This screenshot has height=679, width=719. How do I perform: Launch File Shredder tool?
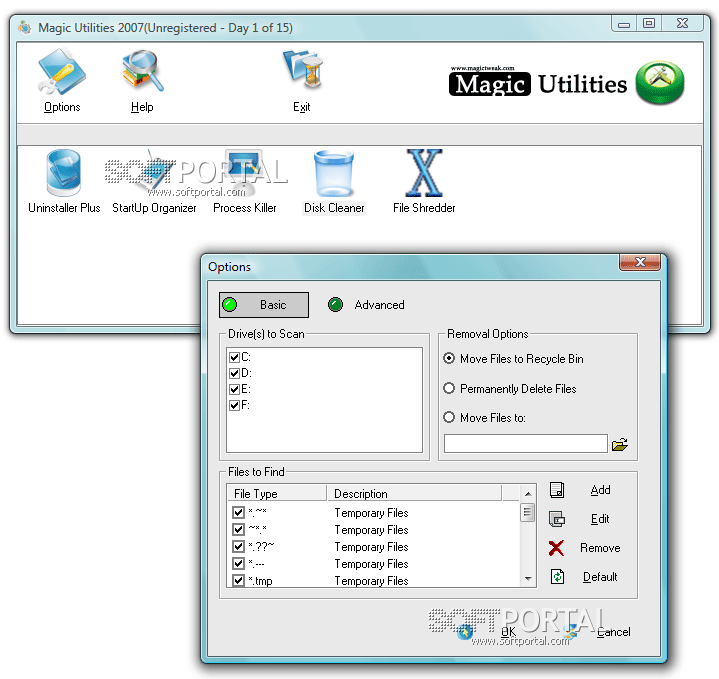point(424,173)
